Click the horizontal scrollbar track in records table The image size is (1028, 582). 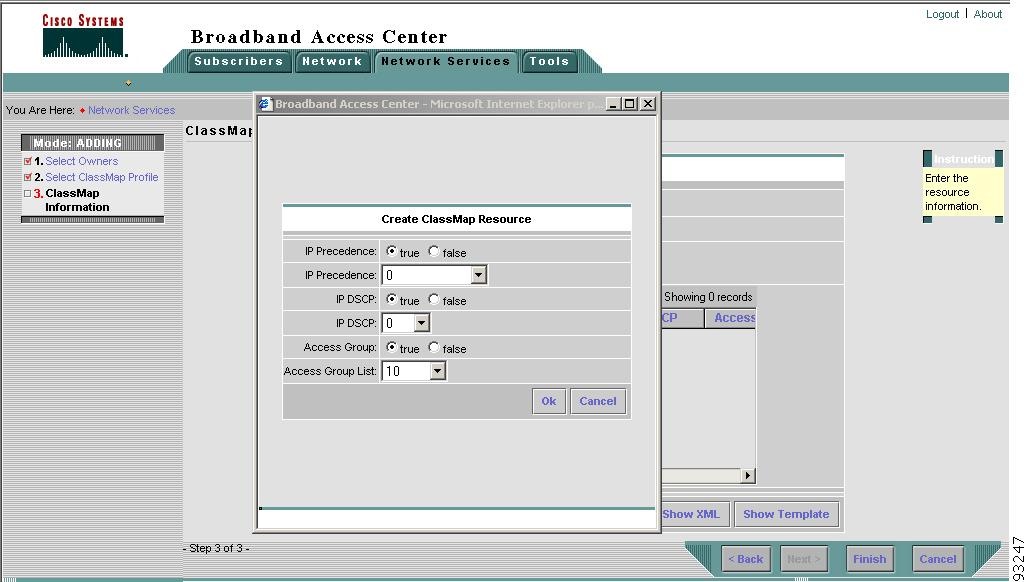pos(700,475)
